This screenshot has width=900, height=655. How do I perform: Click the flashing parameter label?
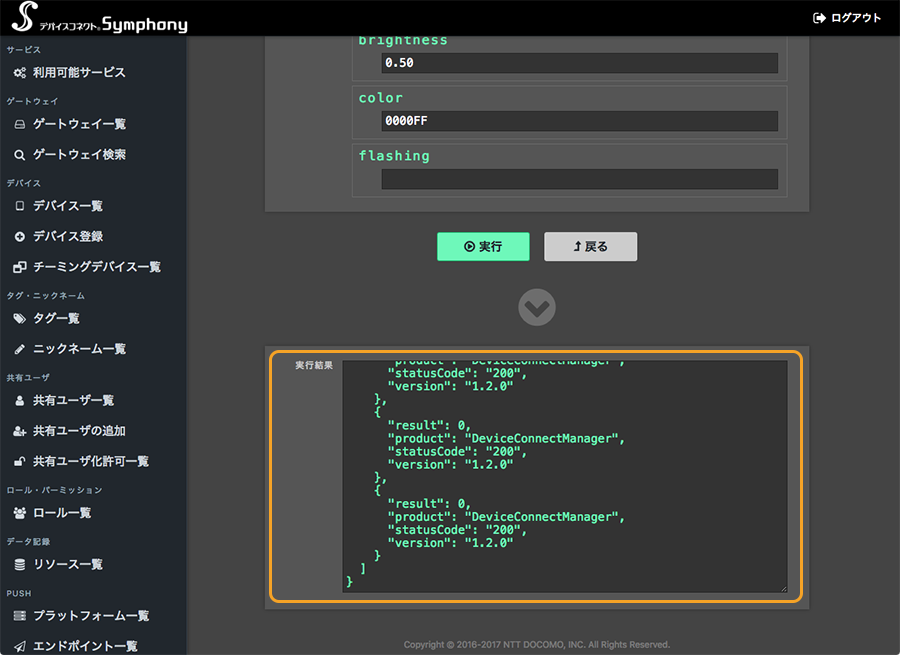coord(394,156)
